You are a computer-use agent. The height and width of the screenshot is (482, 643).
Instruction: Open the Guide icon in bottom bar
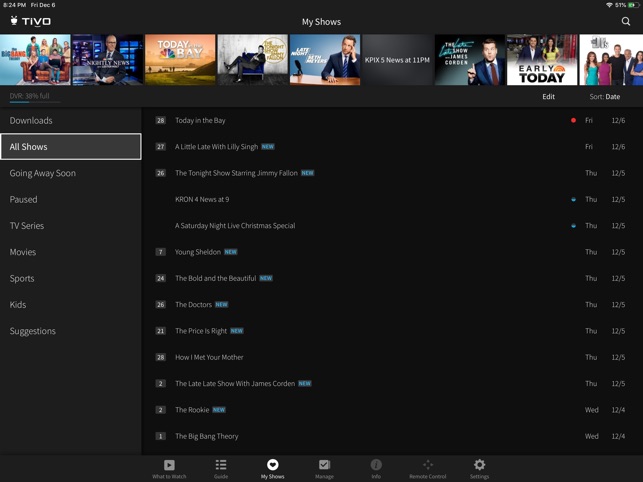coord(221,468)
